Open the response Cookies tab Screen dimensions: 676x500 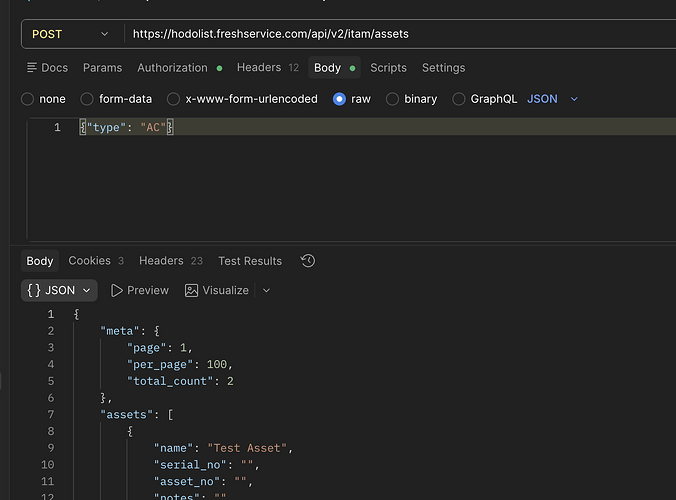click(x=96, y=261)
